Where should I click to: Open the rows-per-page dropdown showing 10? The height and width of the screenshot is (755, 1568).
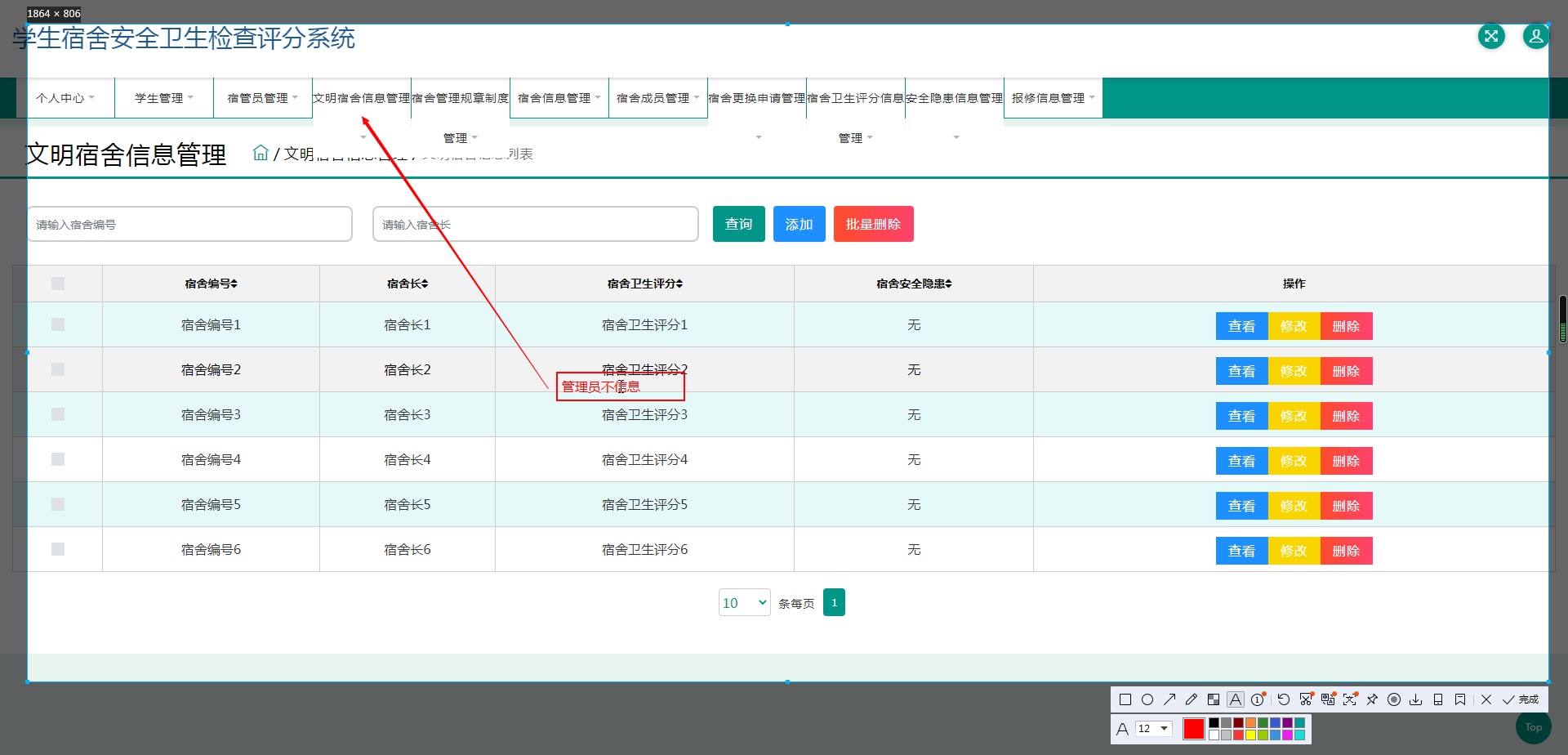(x=744, y=602)
